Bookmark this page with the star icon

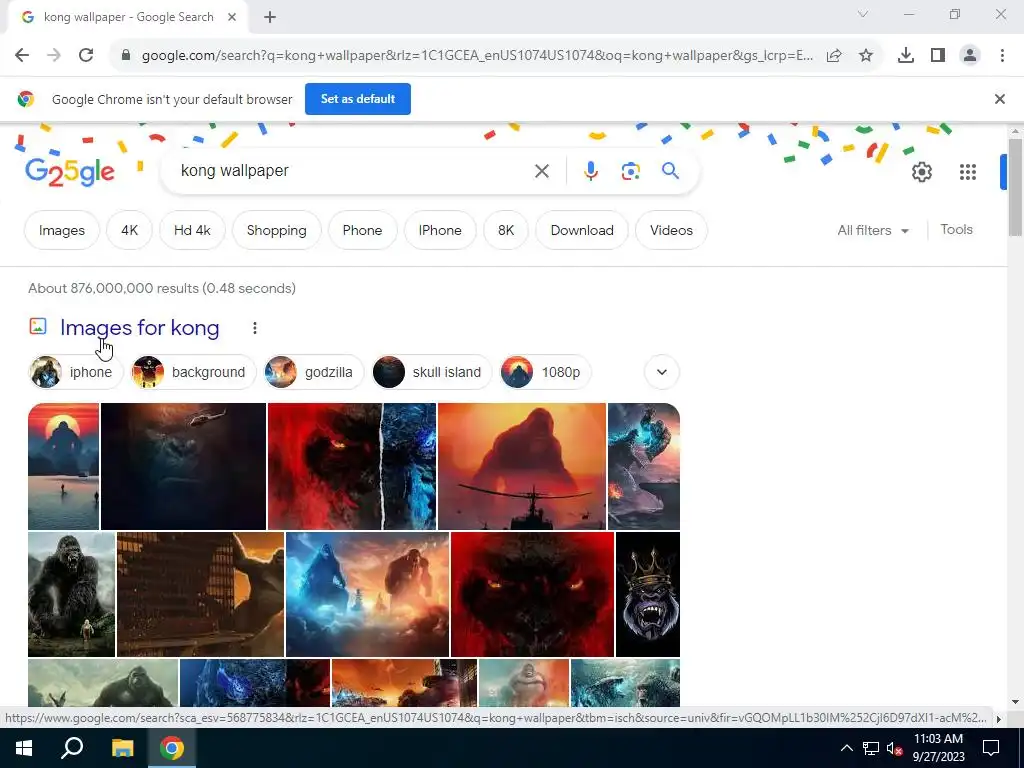tap(866, 56)
